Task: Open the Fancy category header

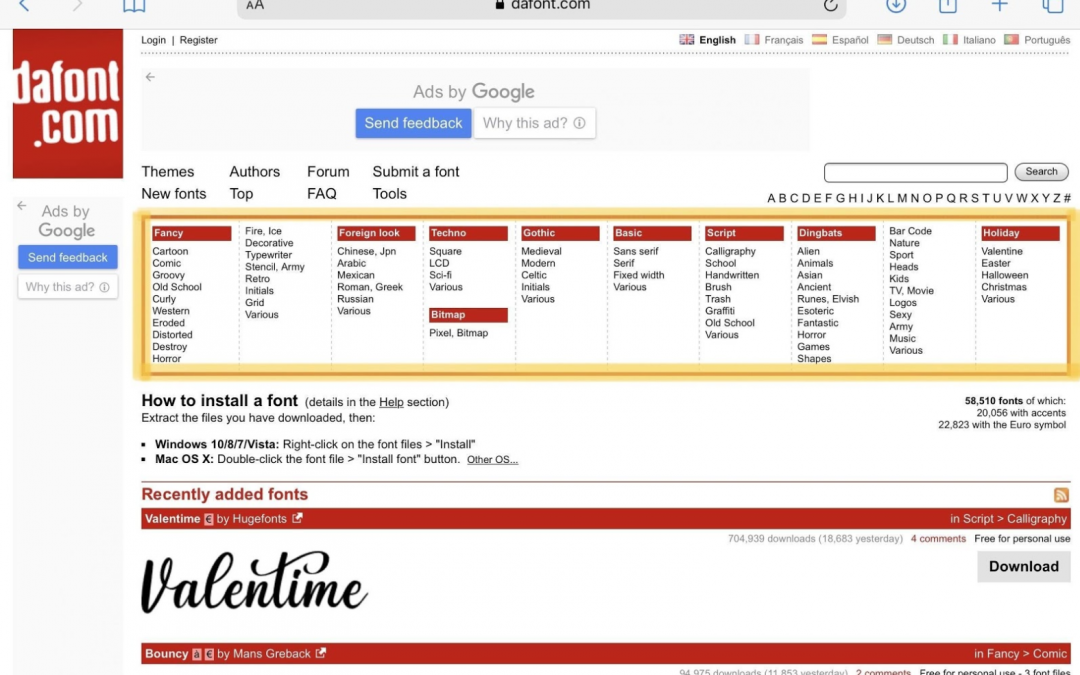Action: click(191, 233)
